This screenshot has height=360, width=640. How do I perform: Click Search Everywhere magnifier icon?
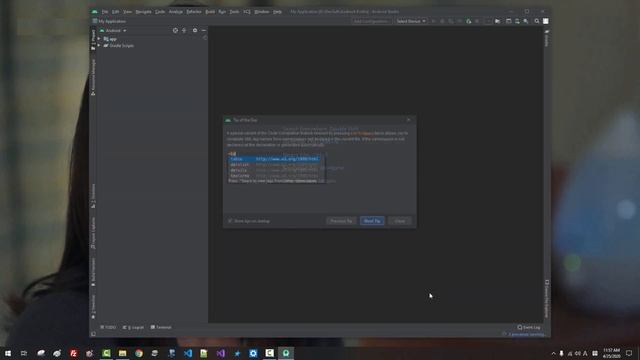[x=537, y=21]
